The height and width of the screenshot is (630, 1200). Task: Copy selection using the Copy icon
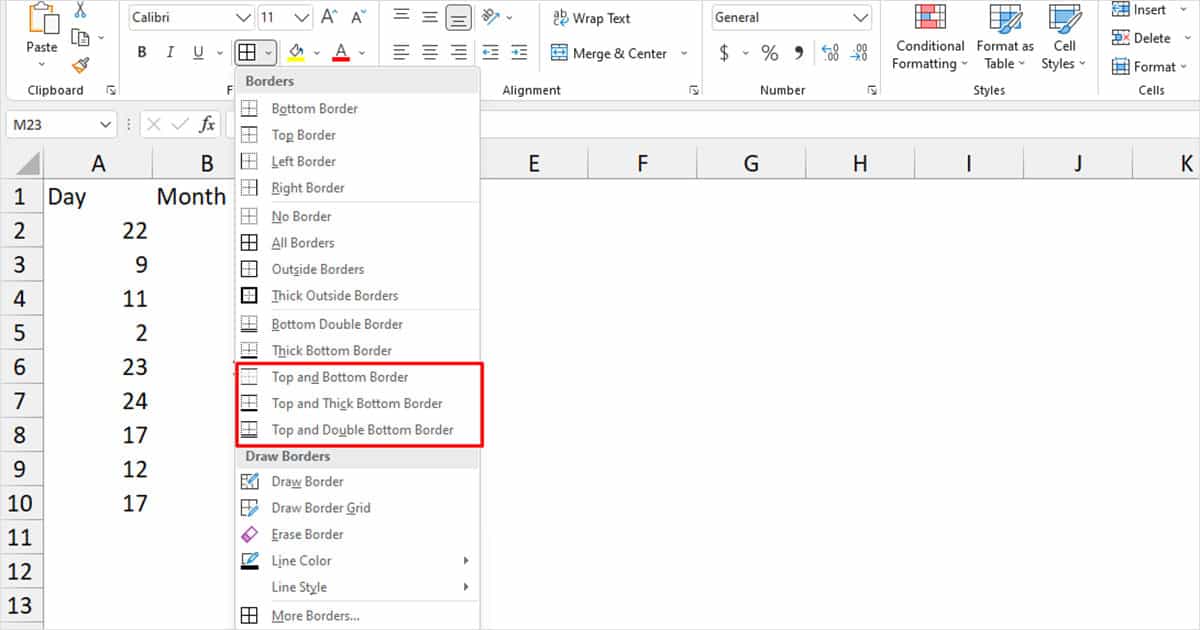pos(81,38)
